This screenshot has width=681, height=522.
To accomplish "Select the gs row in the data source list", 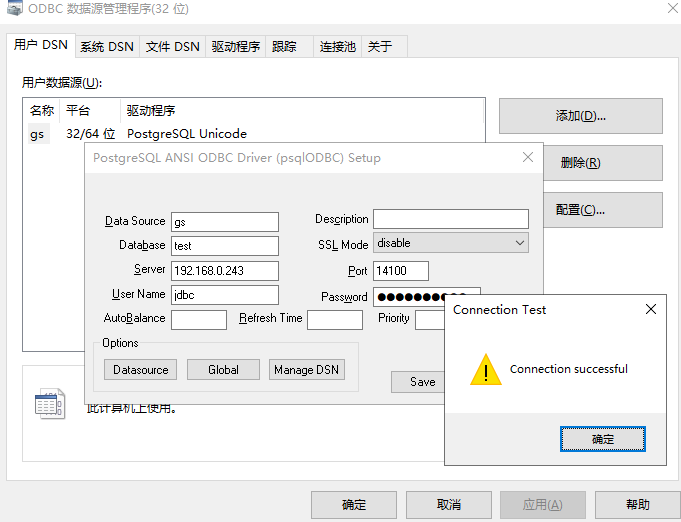I will [x=37, y=134].
